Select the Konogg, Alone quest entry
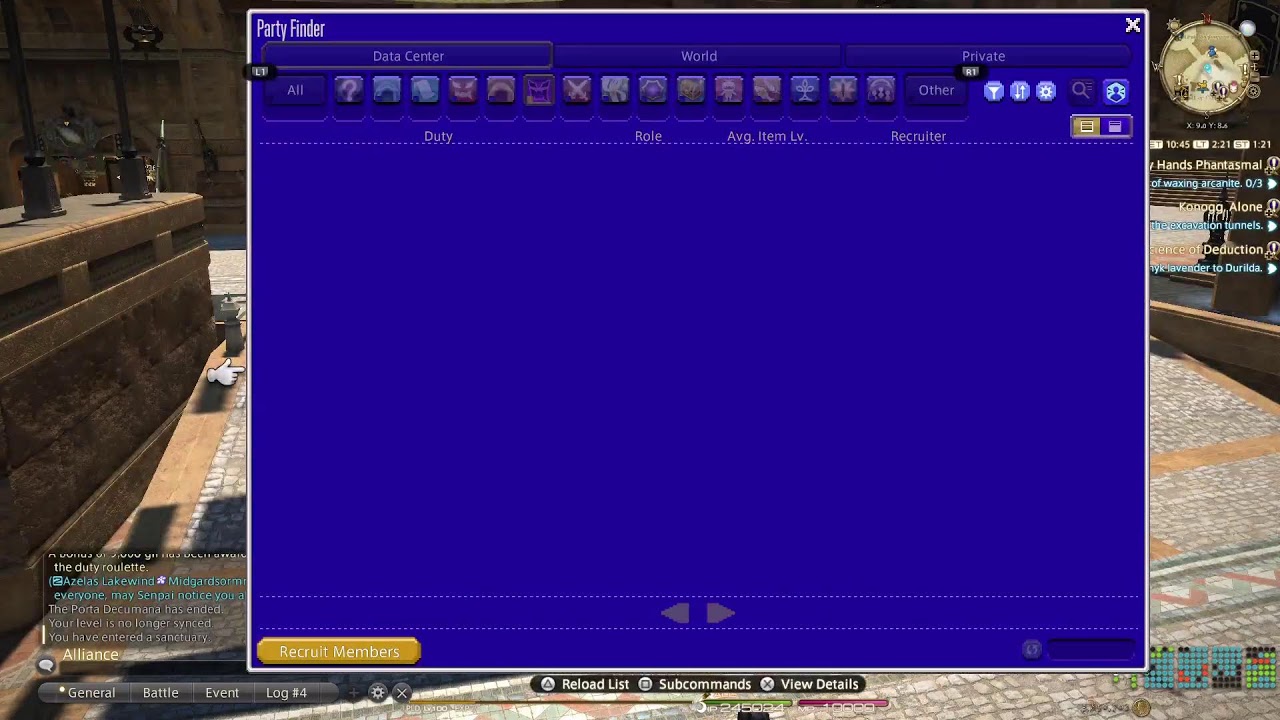1280x720 pixels. point(1220,207)
